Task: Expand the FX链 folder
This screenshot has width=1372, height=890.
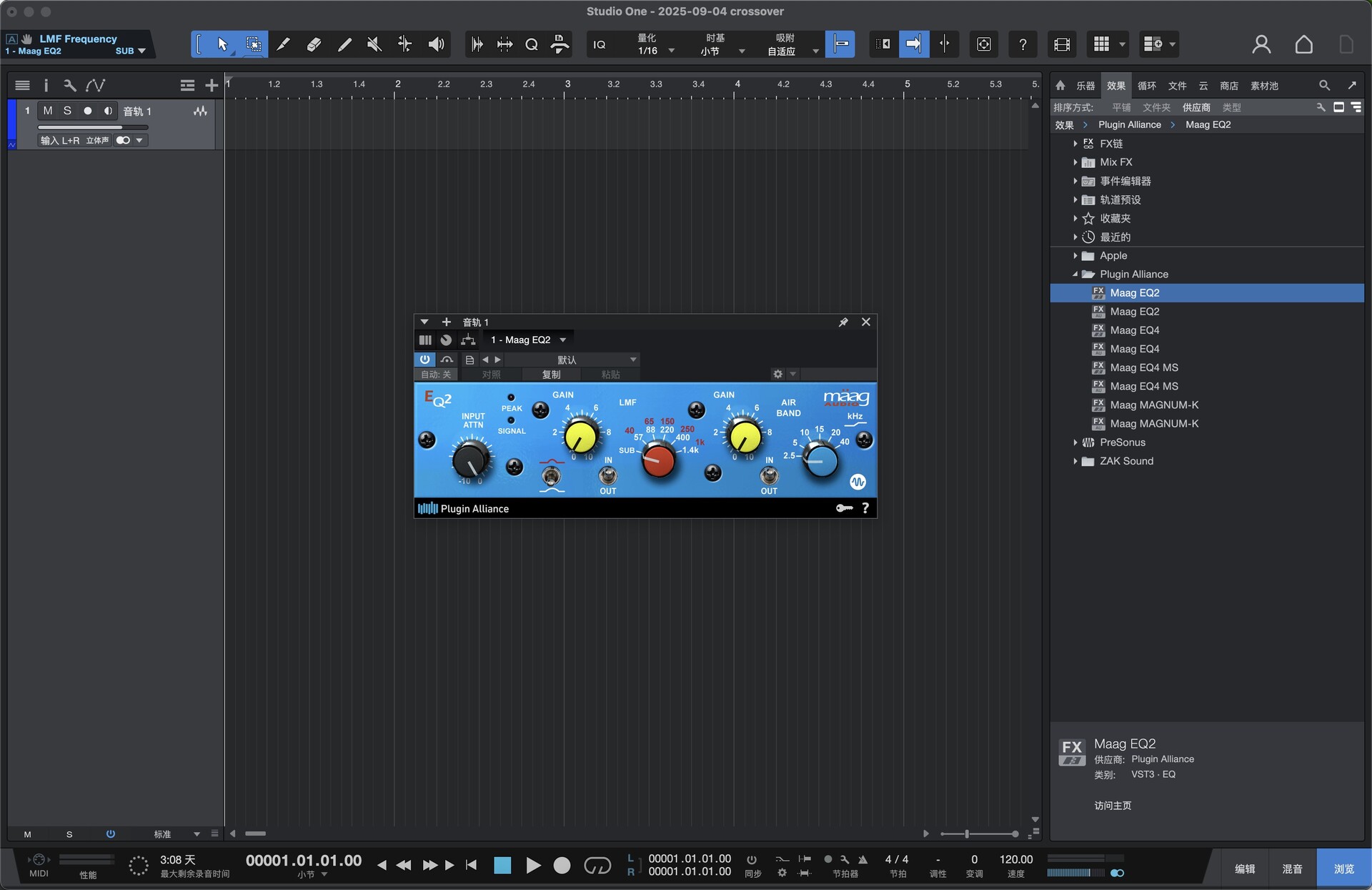Action: click(x=1075, y=144)
